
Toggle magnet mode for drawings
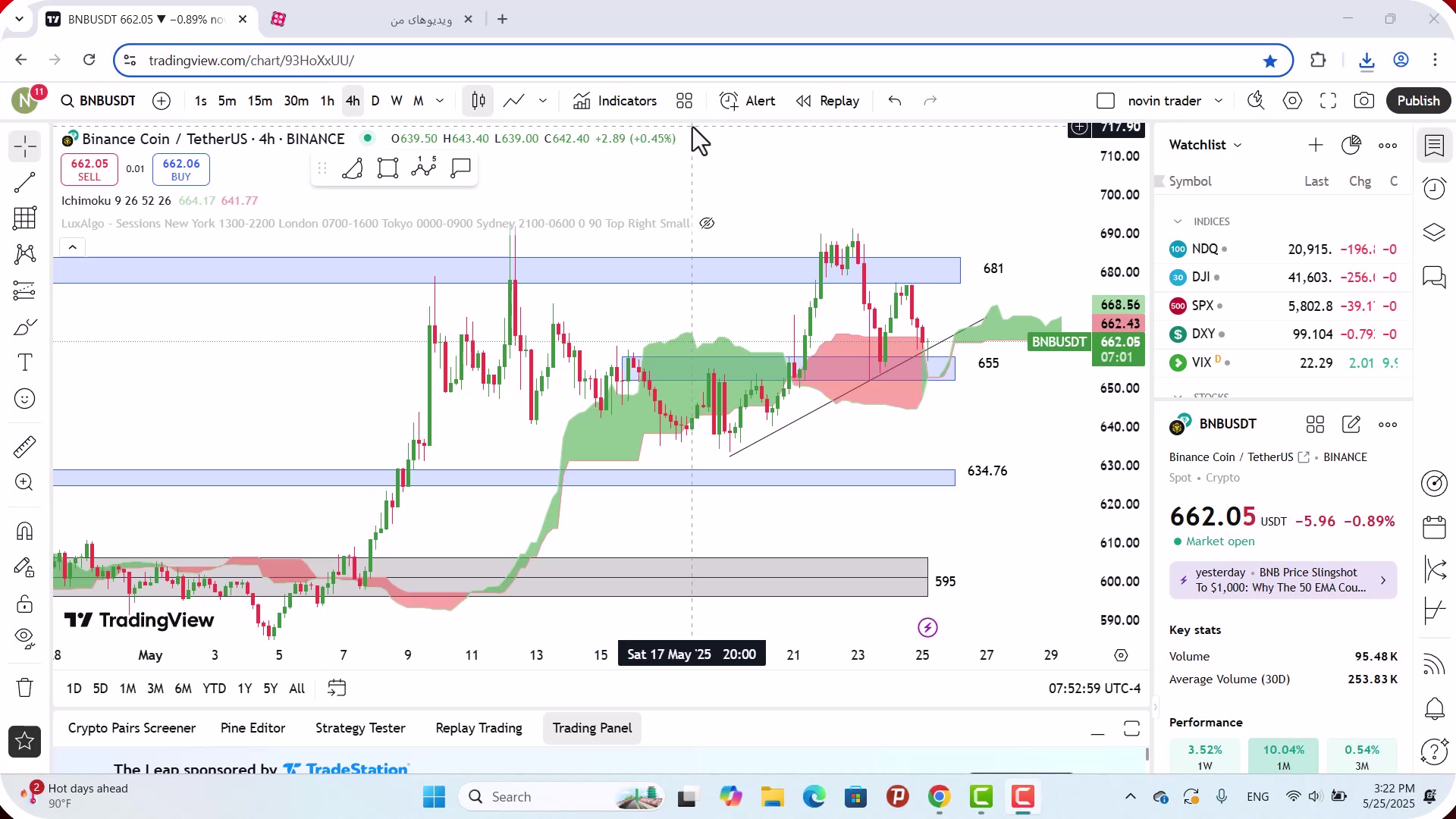click(25, 531)
